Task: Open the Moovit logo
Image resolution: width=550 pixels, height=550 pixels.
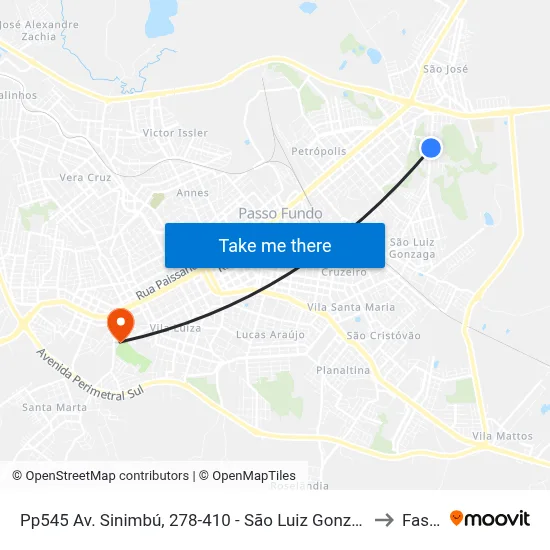Action: pos(490,519)
